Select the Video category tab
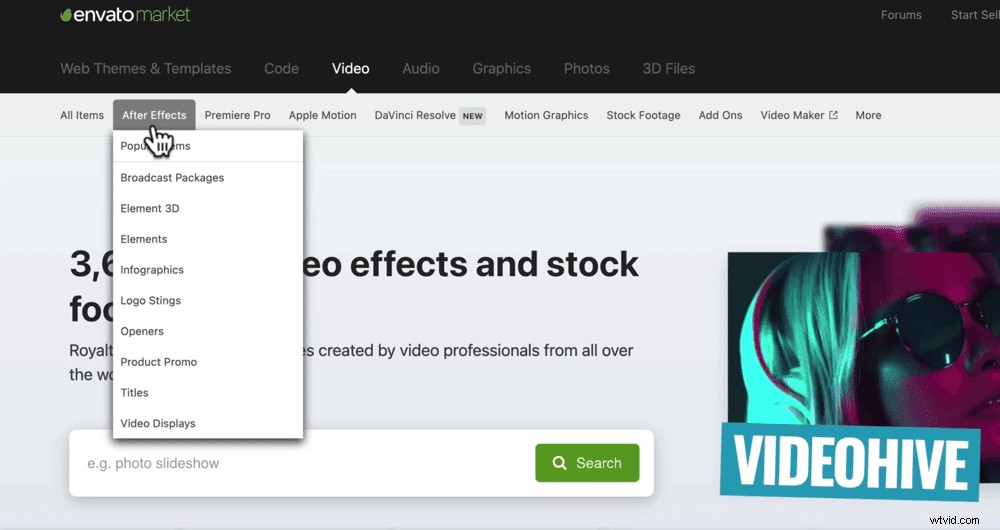 pos(350,68)
